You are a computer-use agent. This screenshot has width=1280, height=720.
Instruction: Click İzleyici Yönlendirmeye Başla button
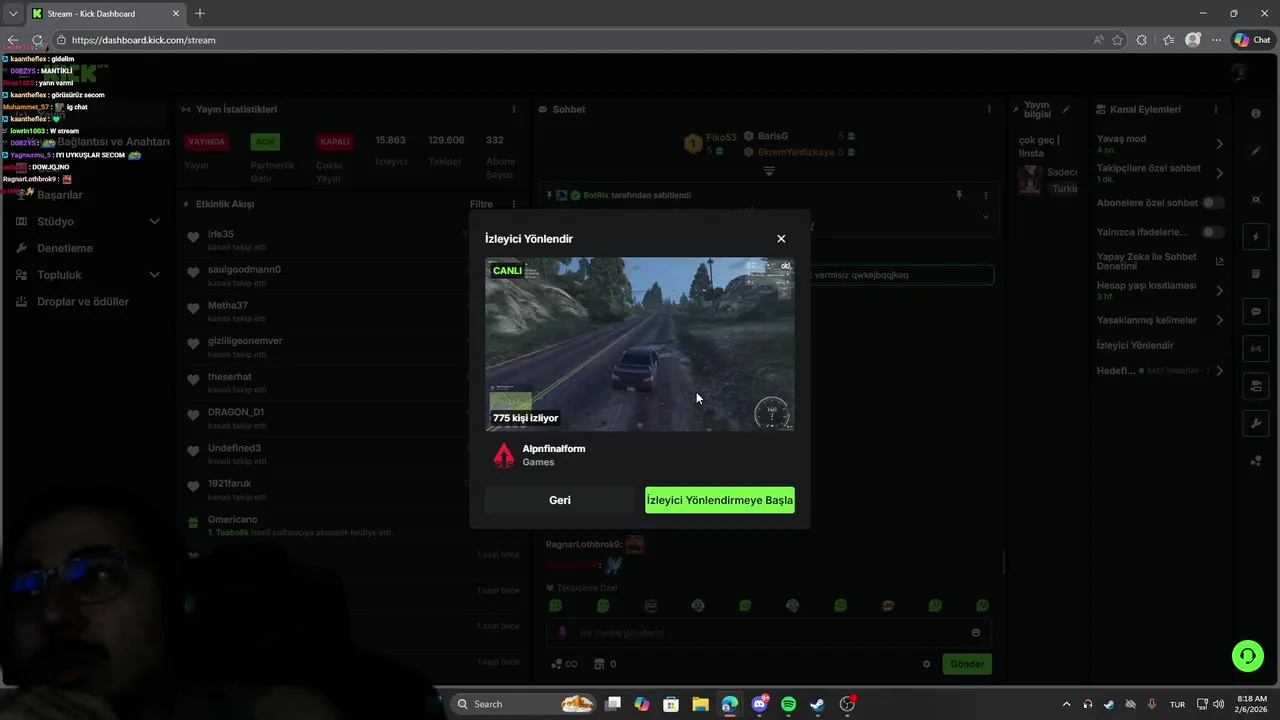click(720, 500)
